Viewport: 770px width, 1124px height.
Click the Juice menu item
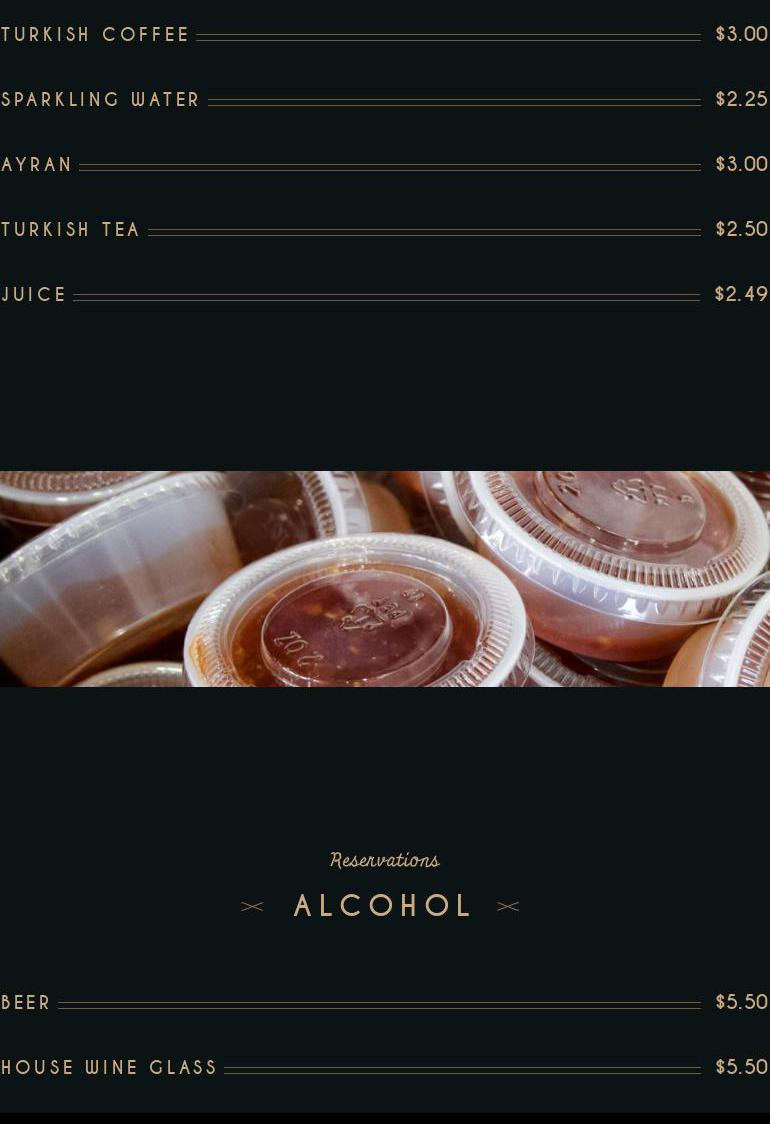coord(33,295)
